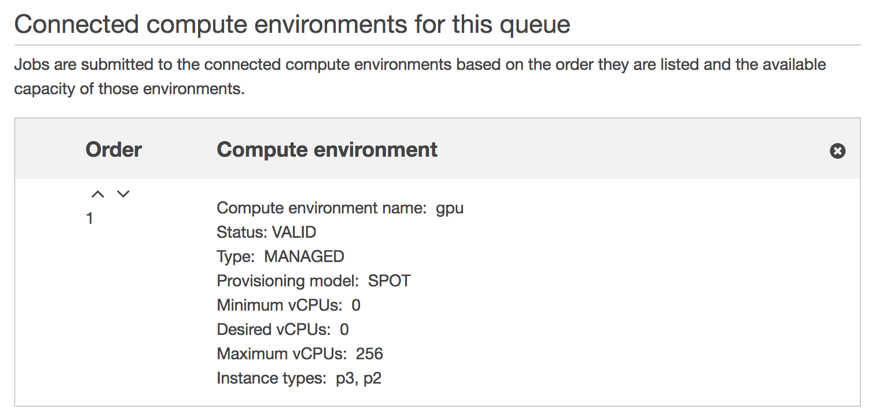Image resolution: width=874 pixels, height=420 pixels.
Task: Move compute environment down in order
Action: [x=123, y=194]
